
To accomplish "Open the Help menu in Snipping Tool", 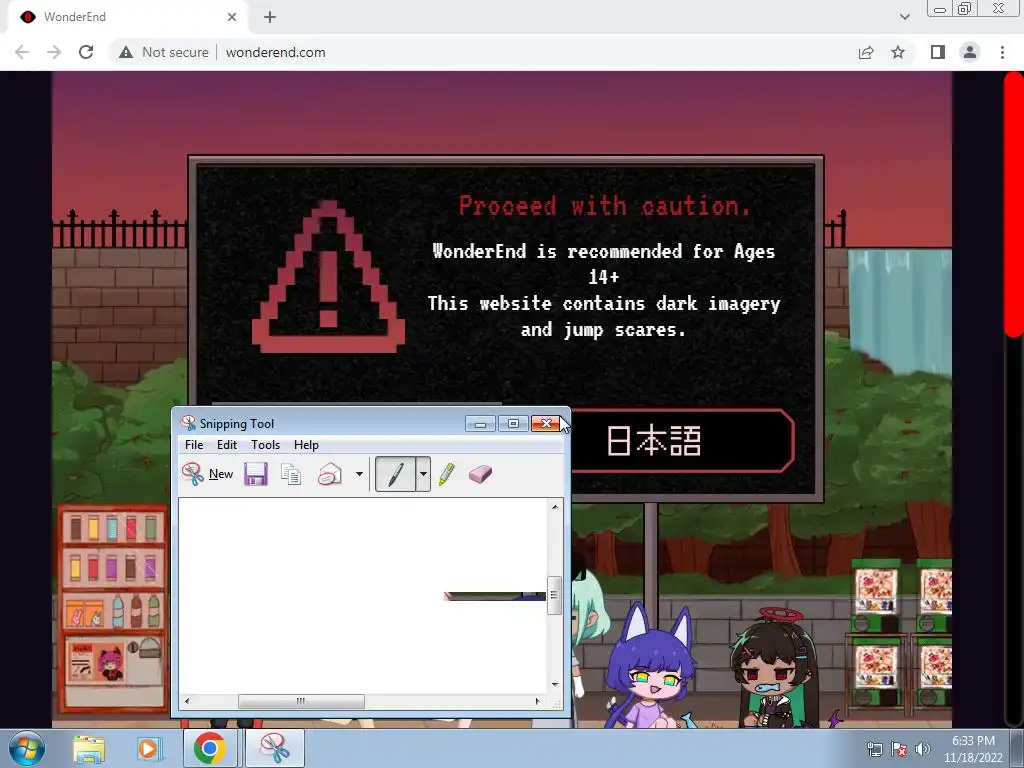I will [x=306, y=445].
